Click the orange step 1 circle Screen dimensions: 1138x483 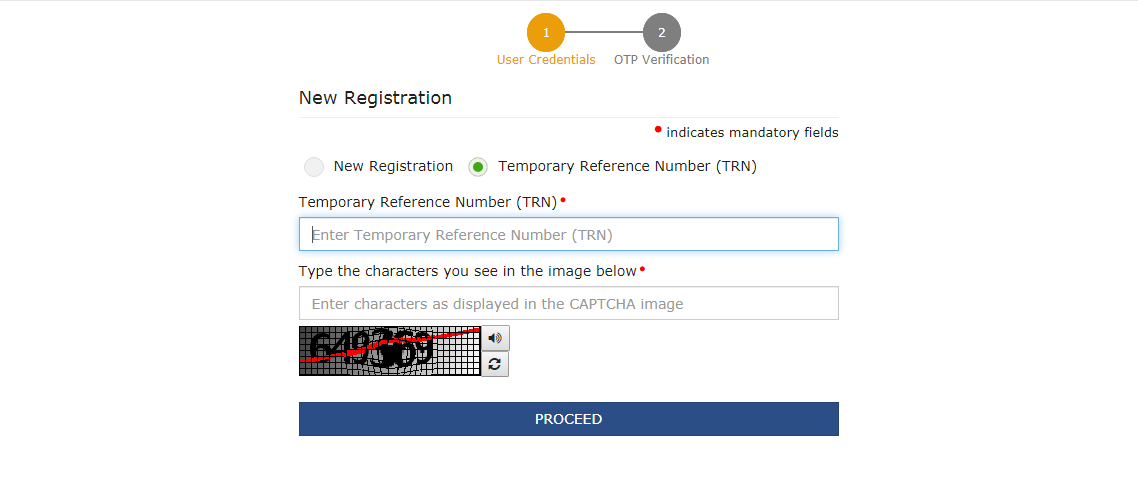click(546, 33)
